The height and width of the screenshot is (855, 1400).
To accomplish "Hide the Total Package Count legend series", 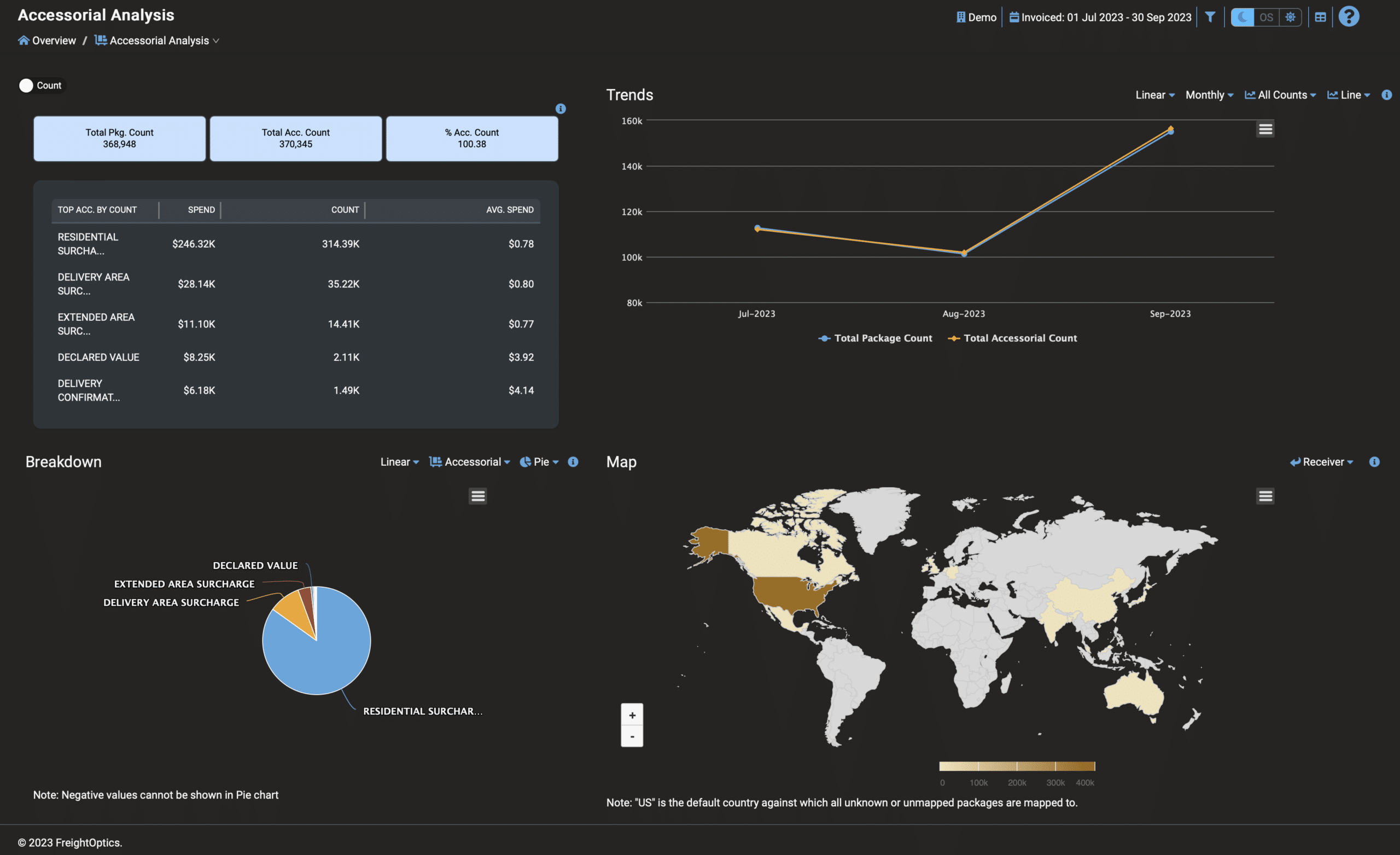I will pos(875,337).
